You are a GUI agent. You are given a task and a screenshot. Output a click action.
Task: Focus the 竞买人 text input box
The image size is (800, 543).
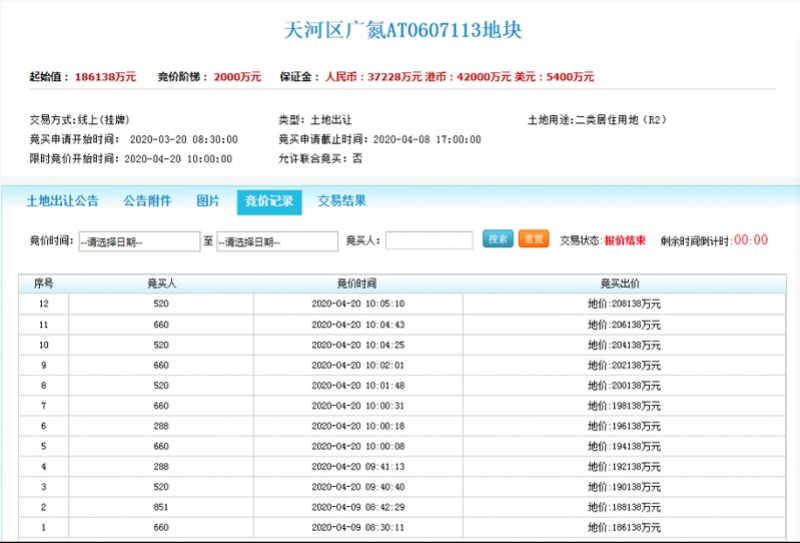pos(429,240)
